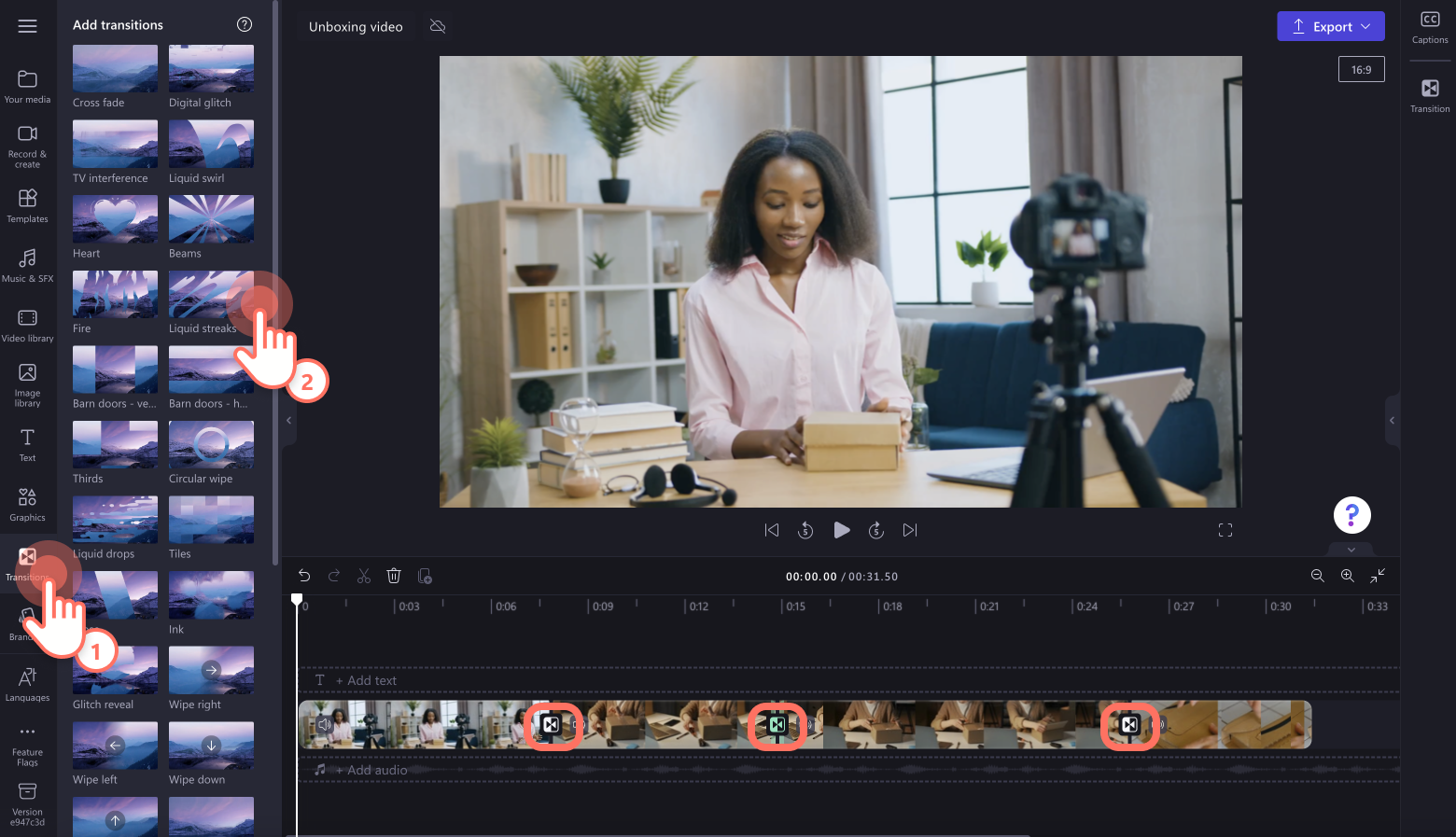This screenshot has width=1456, height=837.
Task: Open the Your media tab
Action: coord(28,86)
